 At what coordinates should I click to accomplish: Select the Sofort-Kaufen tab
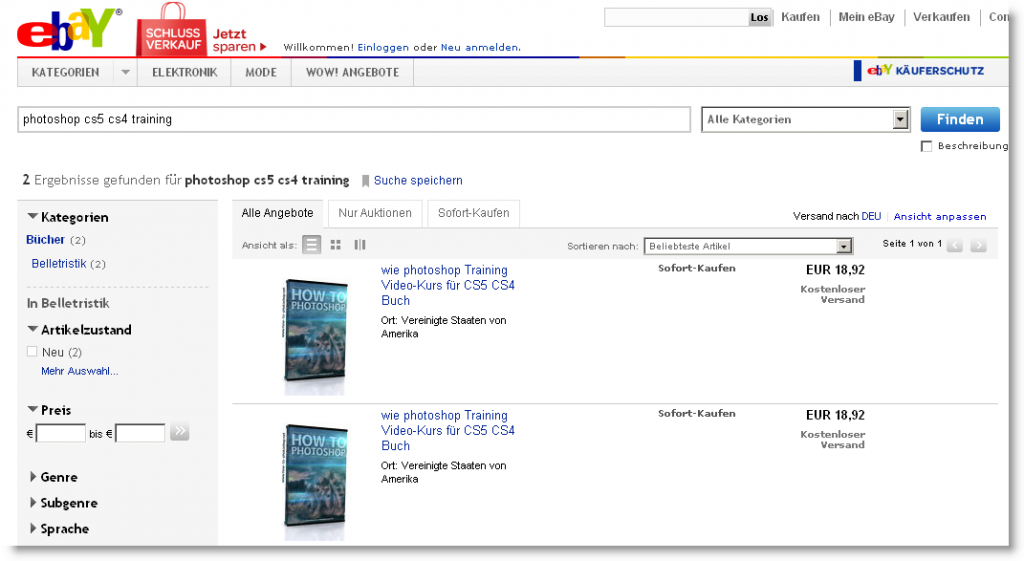(x=473, y=213)
